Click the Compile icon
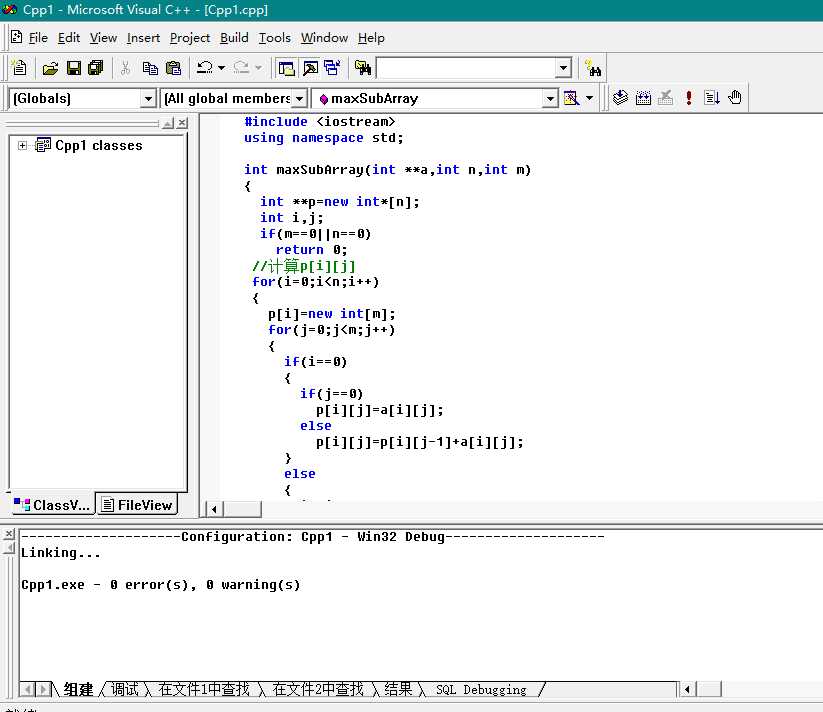 click(x=620, y=98)
